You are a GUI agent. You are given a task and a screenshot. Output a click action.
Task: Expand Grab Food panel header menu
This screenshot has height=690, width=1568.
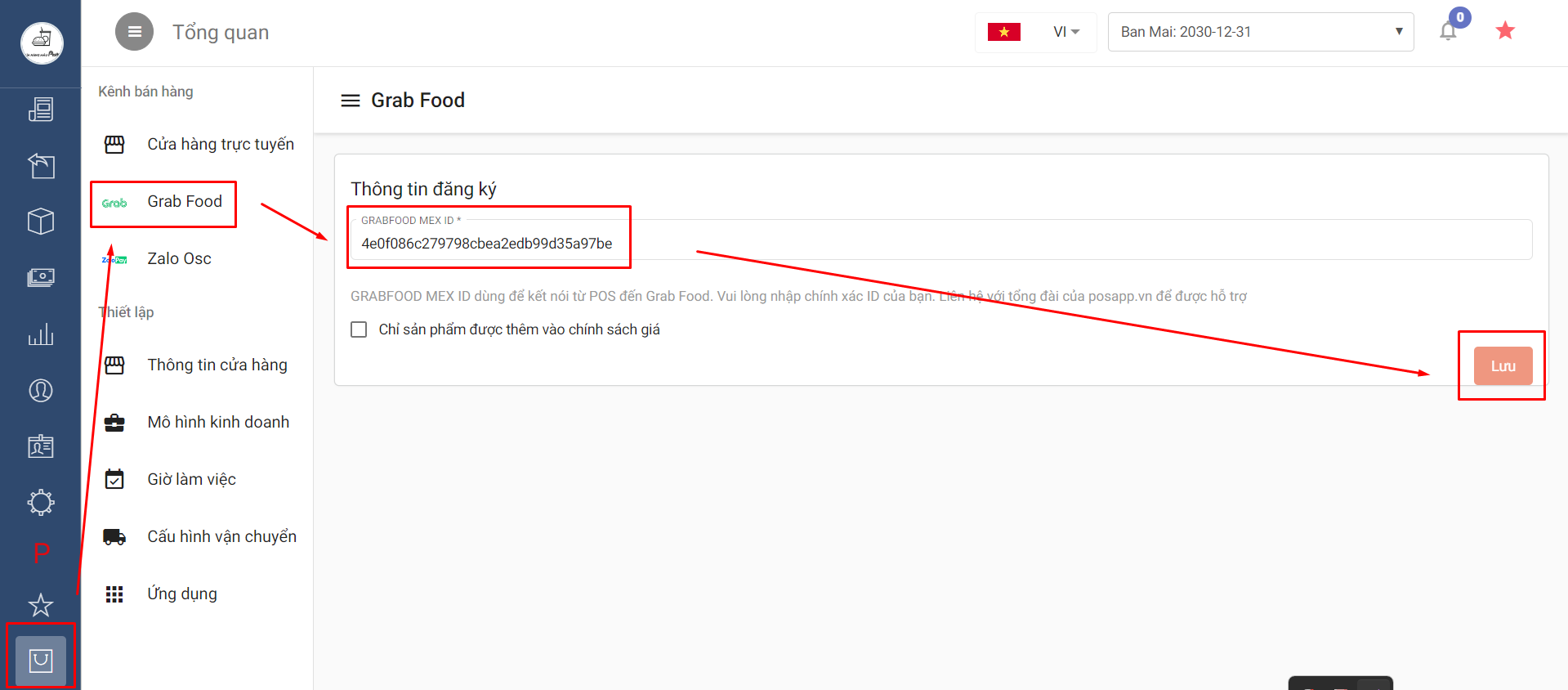351,101
